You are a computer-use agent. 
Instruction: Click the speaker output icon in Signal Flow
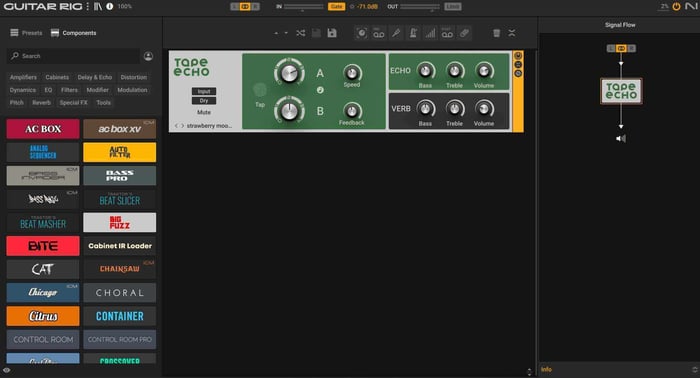click(x=621, y=139)
